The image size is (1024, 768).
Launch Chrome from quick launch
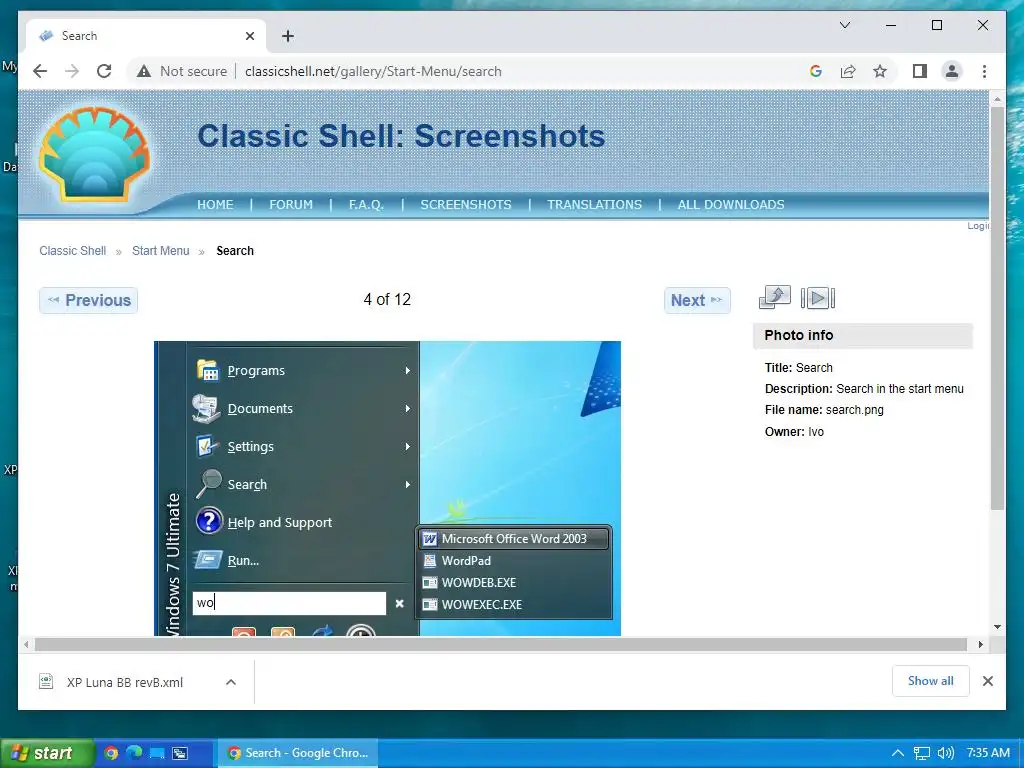[111, 753]
